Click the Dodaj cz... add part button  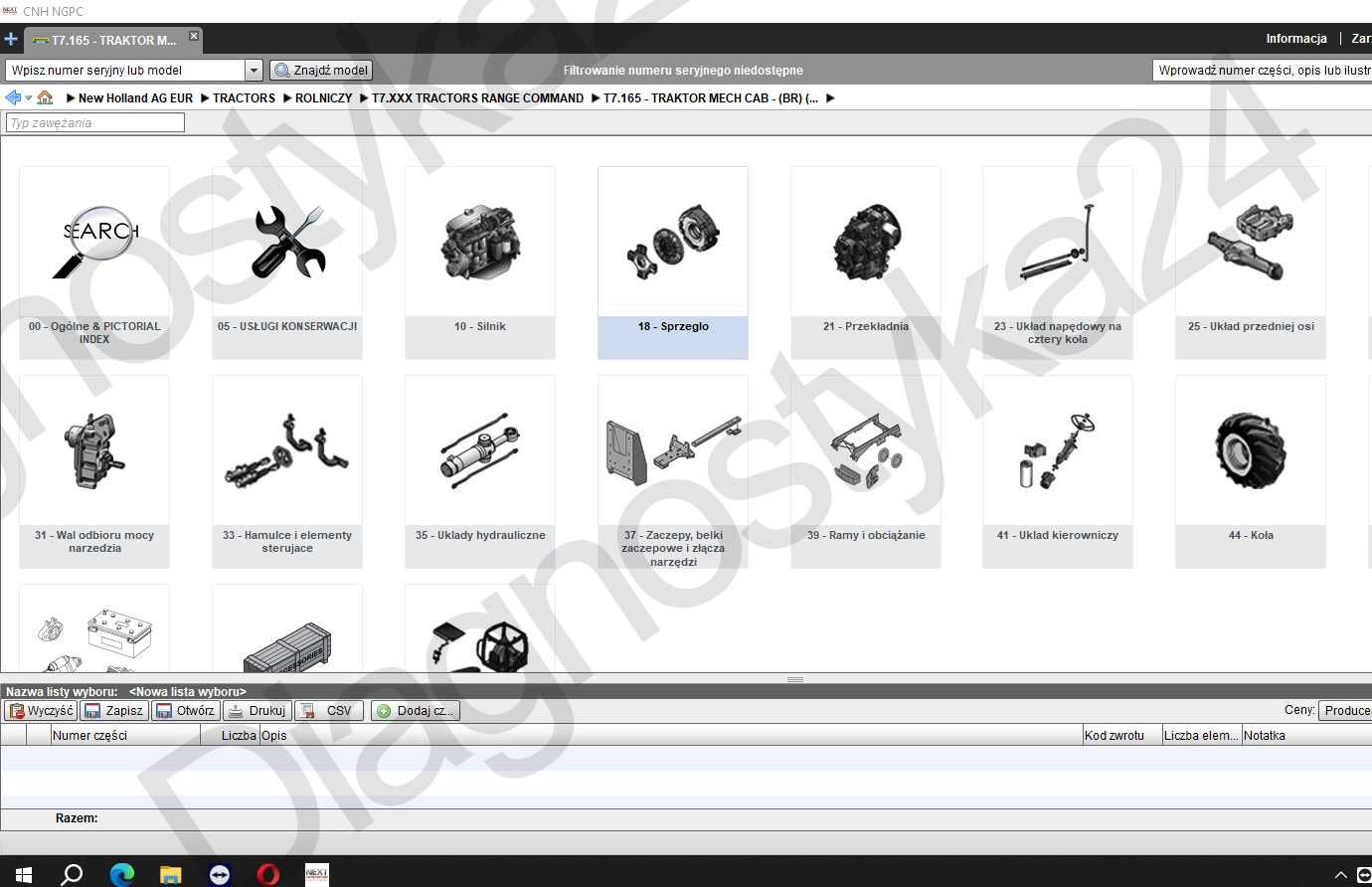[x=416, y=711]
